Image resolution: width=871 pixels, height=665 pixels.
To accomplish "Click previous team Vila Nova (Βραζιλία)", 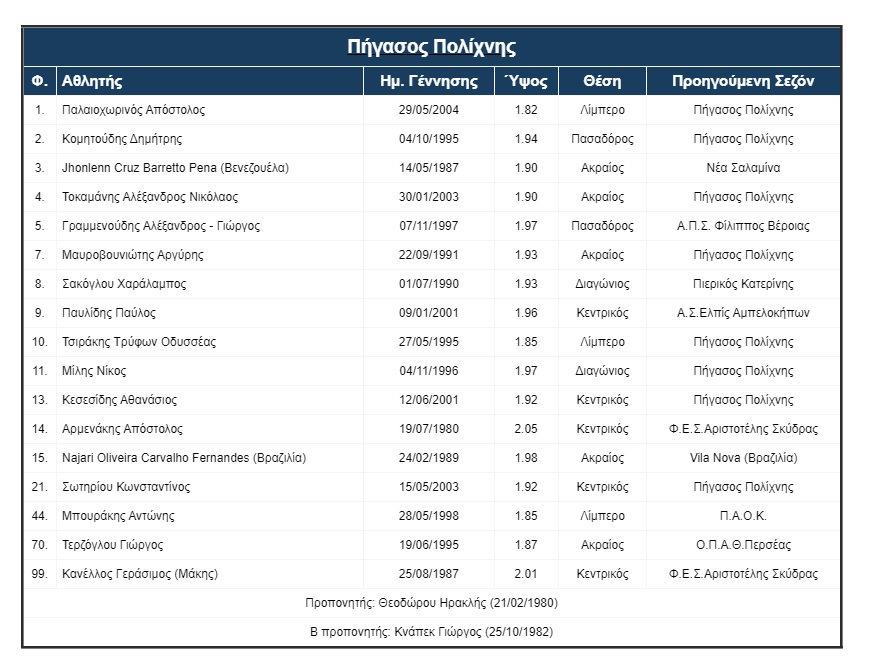I will (743, 458).
